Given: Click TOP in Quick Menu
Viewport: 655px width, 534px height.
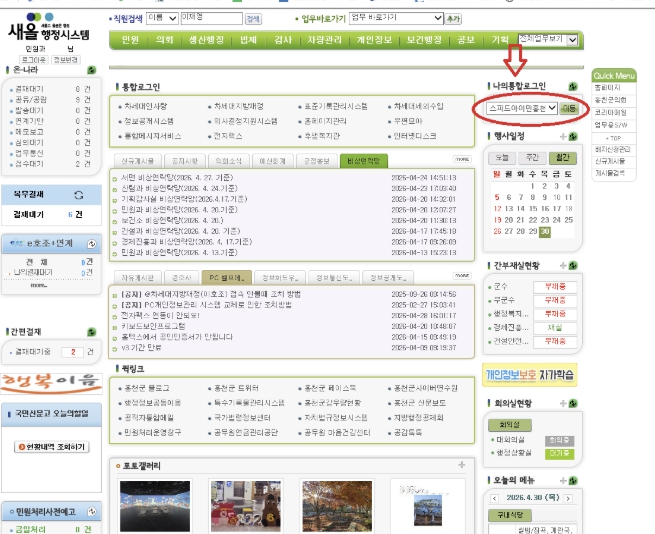Looking at the screenshot, I should (613, 138).
